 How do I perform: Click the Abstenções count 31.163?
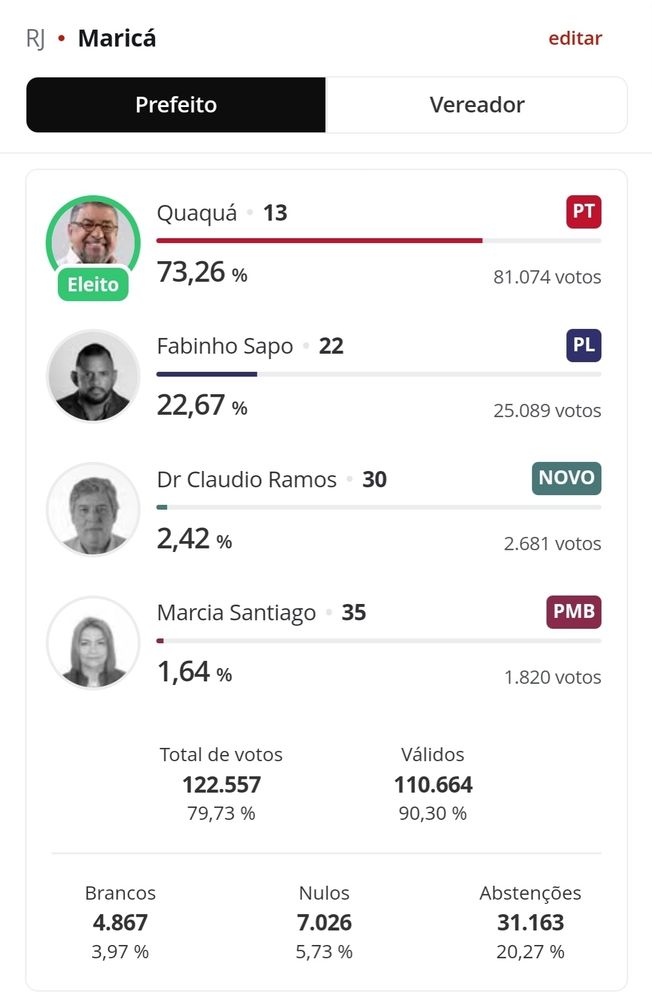tap(530, 922)
